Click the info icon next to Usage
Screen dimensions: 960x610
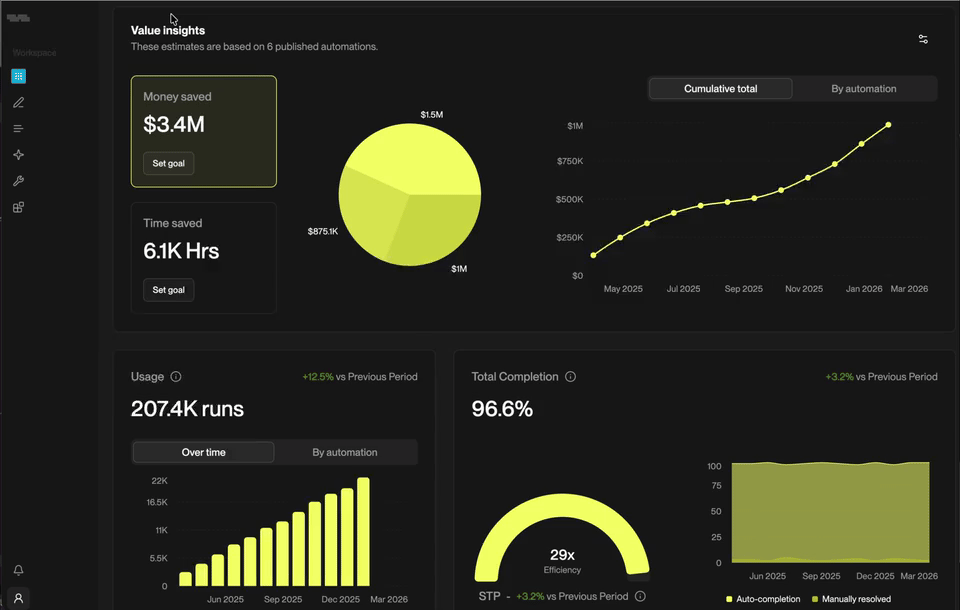coord(176,376)
